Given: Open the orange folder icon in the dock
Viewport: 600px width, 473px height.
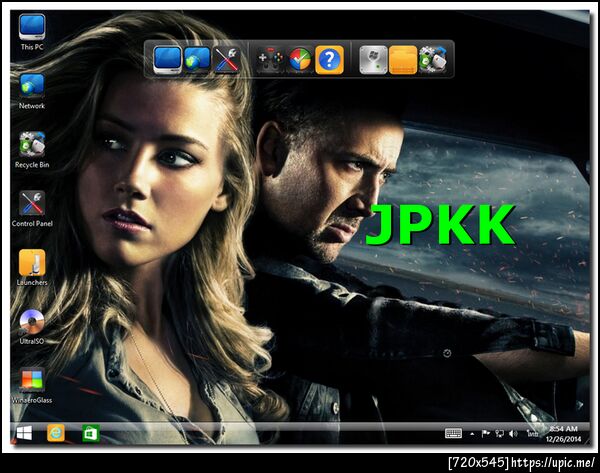Looking at the screenshot, I should tap(403, 60).
